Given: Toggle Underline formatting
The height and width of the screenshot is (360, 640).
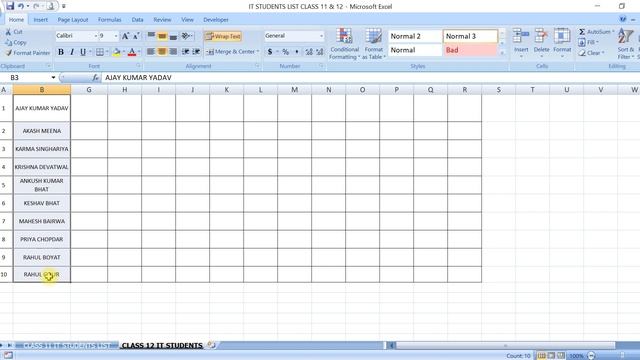Looking at the screenshot, I should coord(83,52).
